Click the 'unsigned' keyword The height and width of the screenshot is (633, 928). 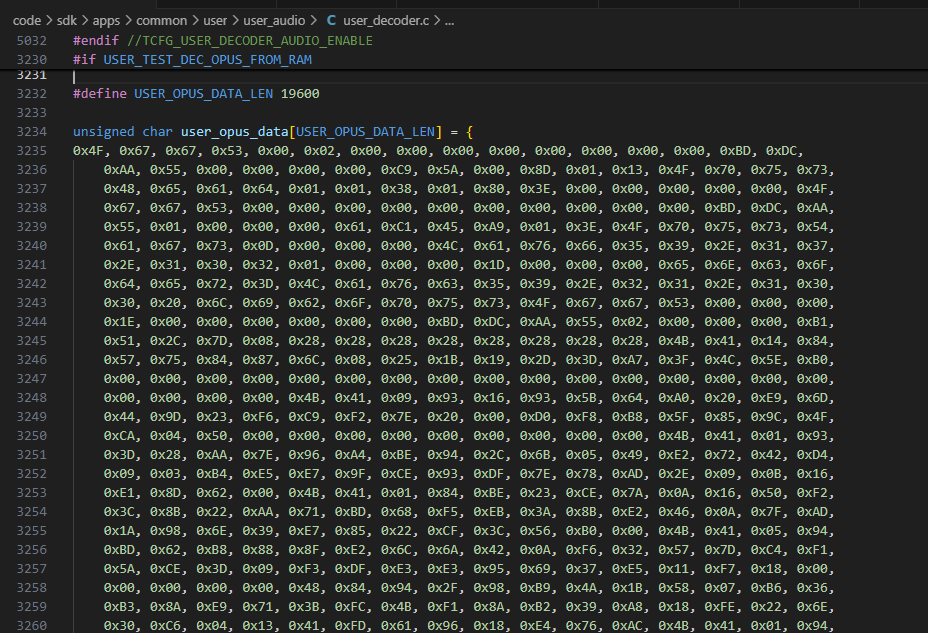click(104, 131)
